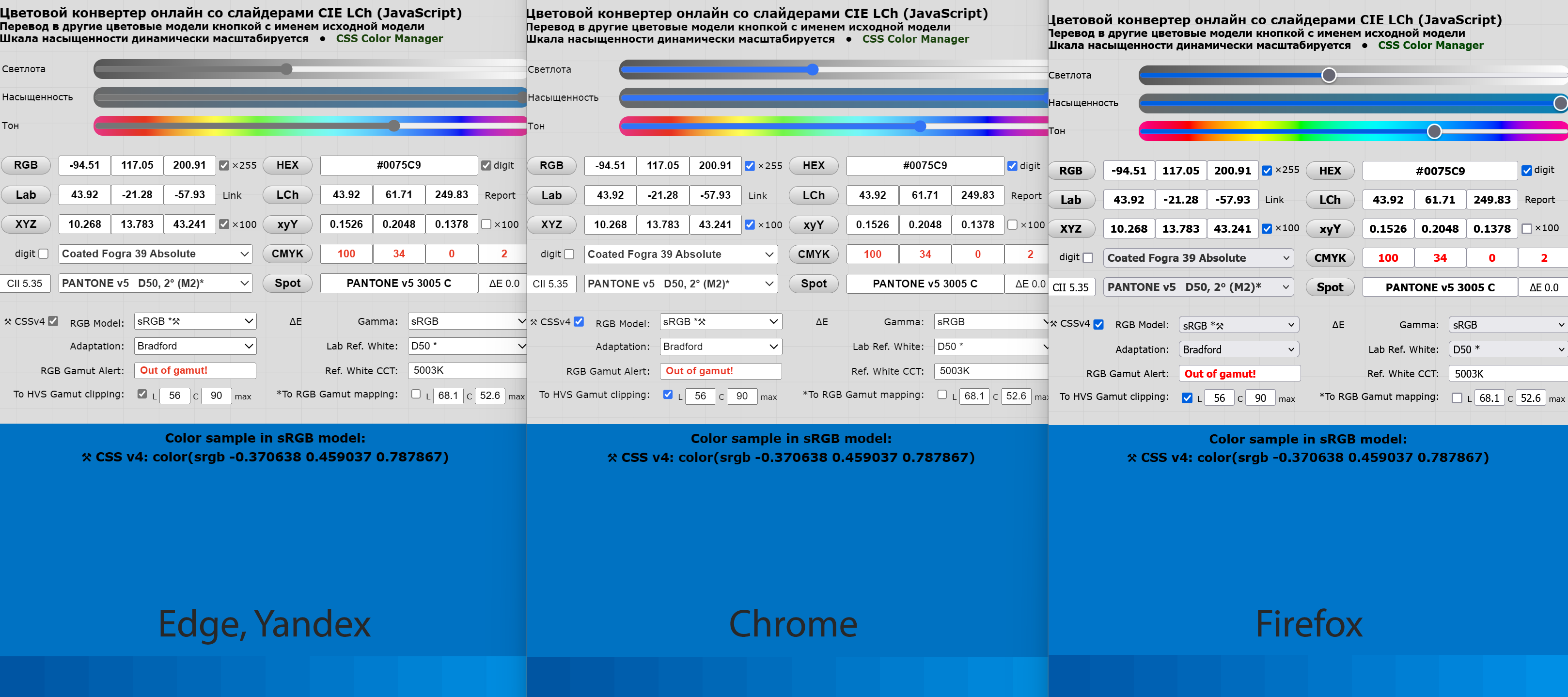Open the Bradford adaptation dropdown in Firefox panel

coord(1238,349)
